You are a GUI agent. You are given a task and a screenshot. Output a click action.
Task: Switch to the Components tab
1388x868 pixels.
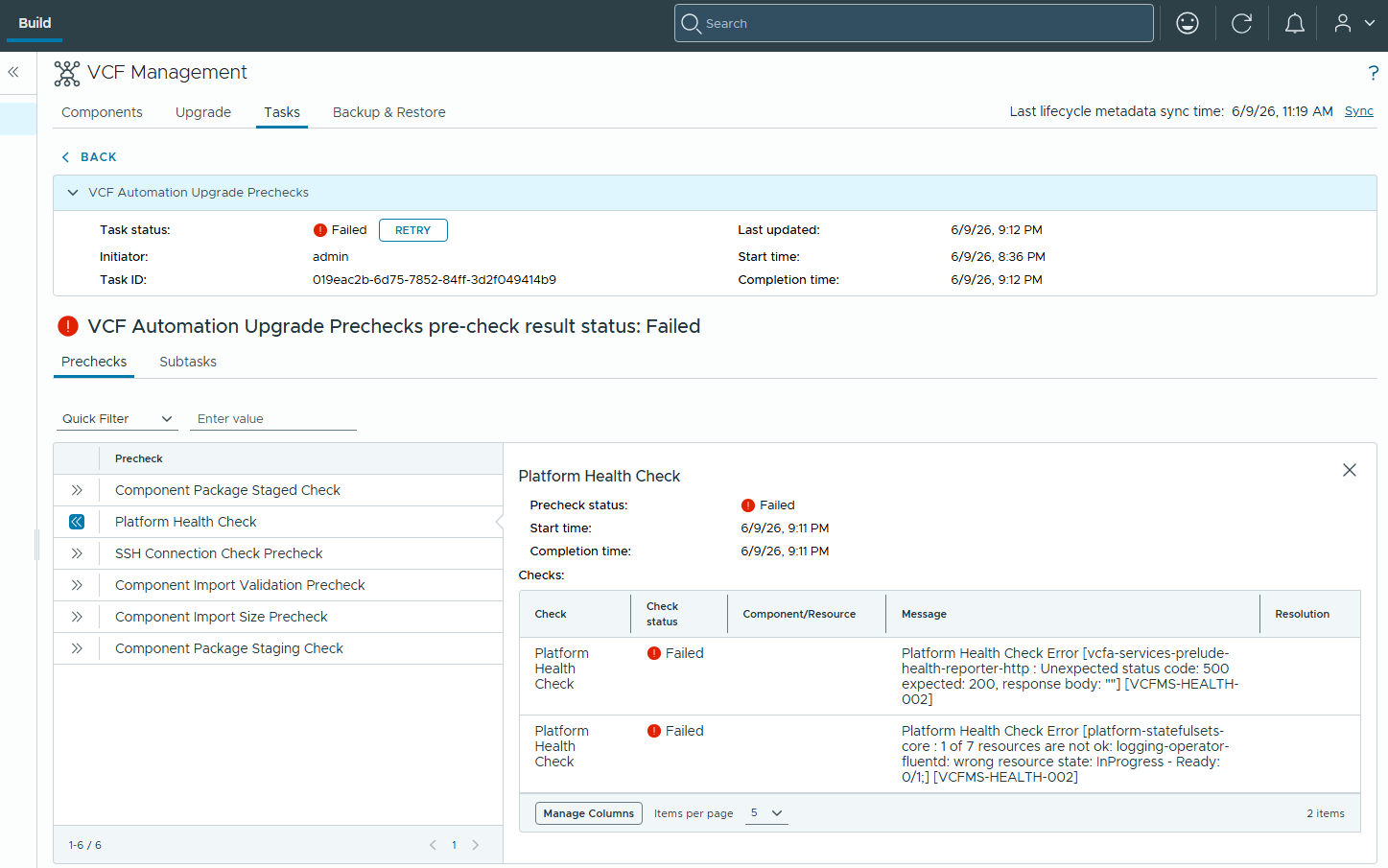(102, 112)
